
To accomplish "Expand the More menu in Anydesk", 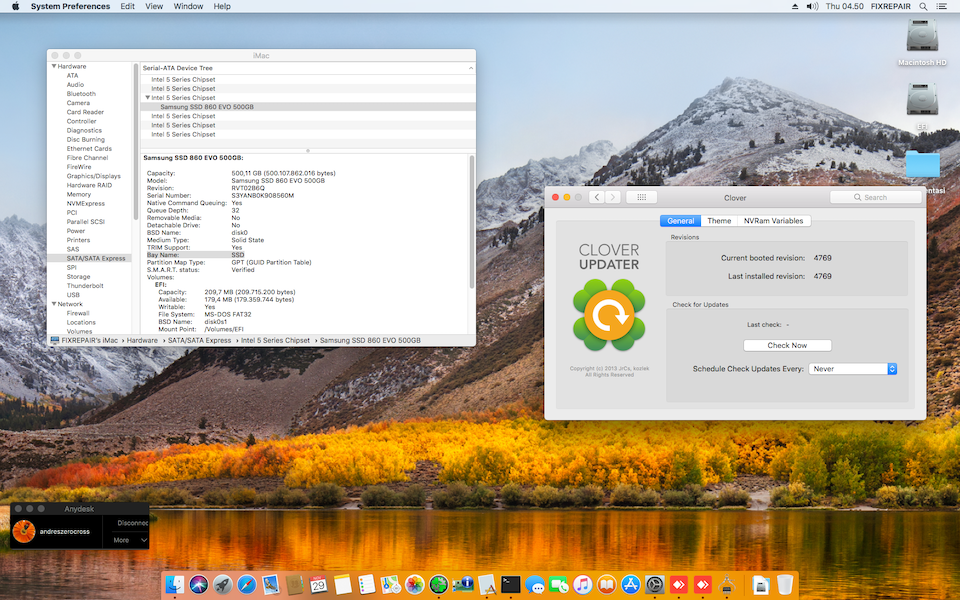I will pos(130,540).
